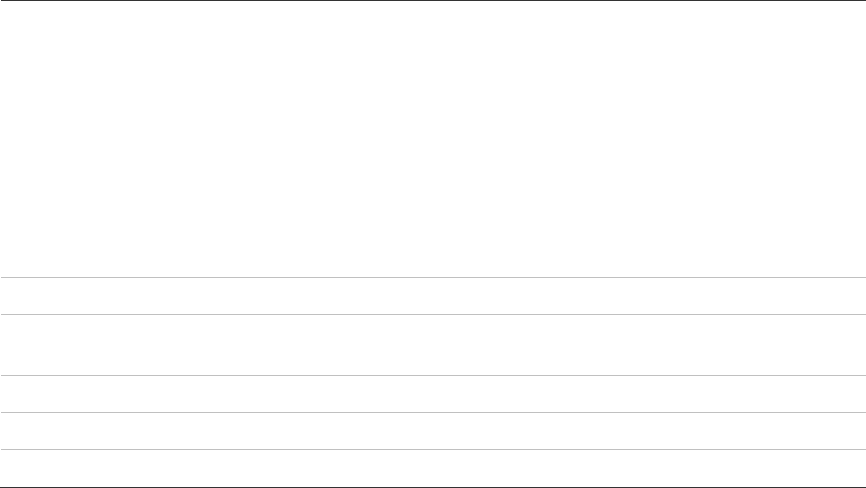Click the first gray separator line
Image resolution: width=866 pixels, height=488 pixels.
[433, 277]
